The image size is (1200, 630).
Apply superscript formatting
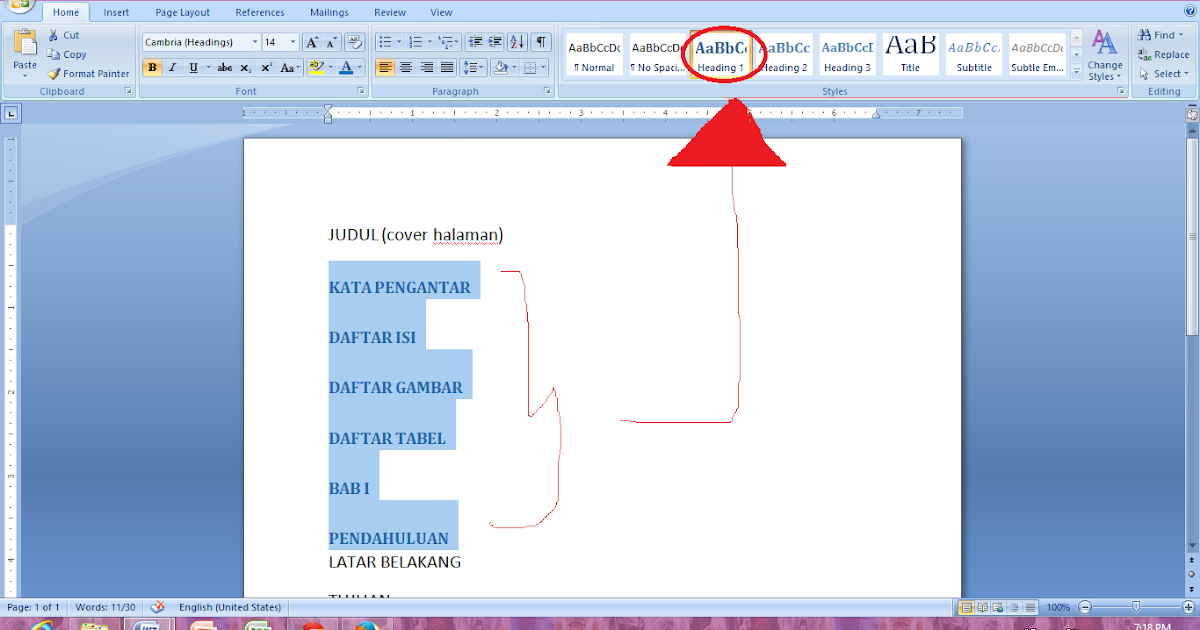266,68
